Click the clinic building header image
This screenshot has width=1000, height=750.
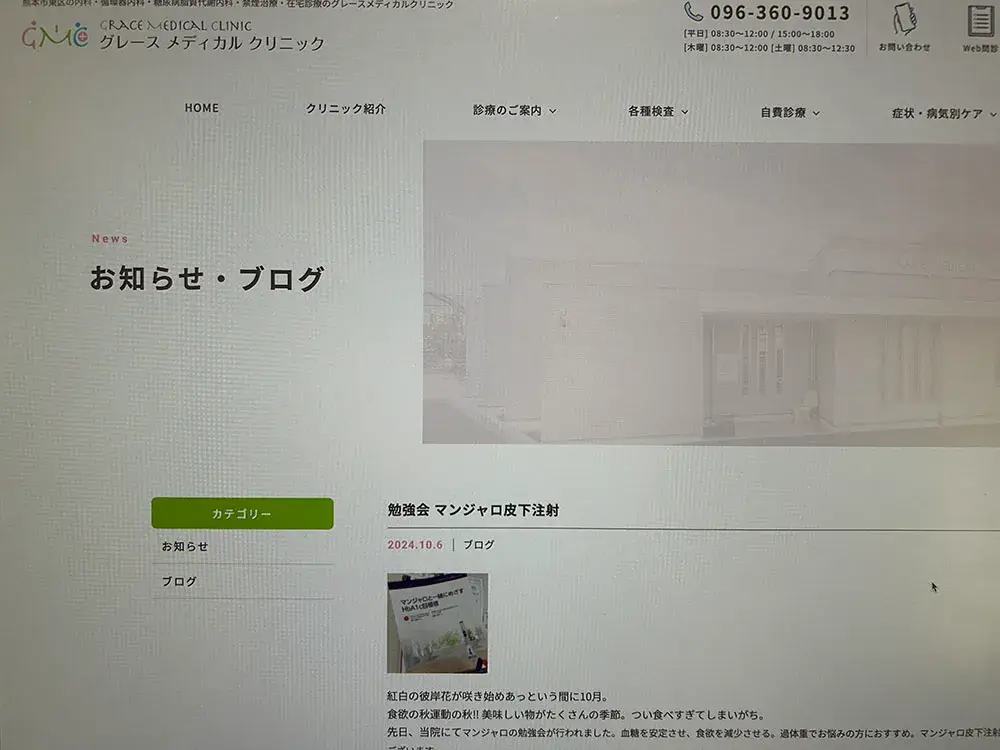tap(711, 293)
